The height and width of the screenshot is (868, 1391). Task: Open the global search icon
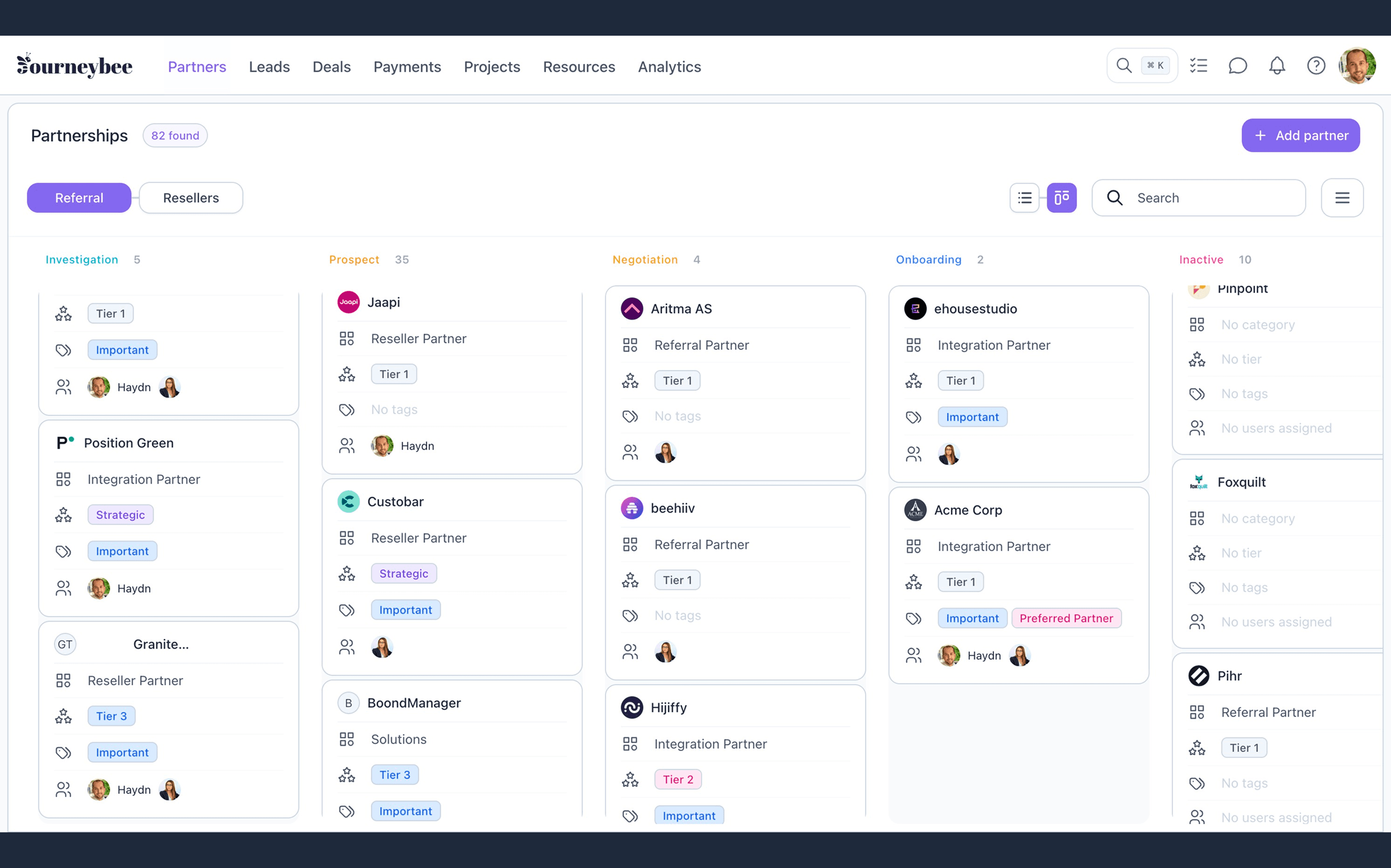click(1124, 66)
